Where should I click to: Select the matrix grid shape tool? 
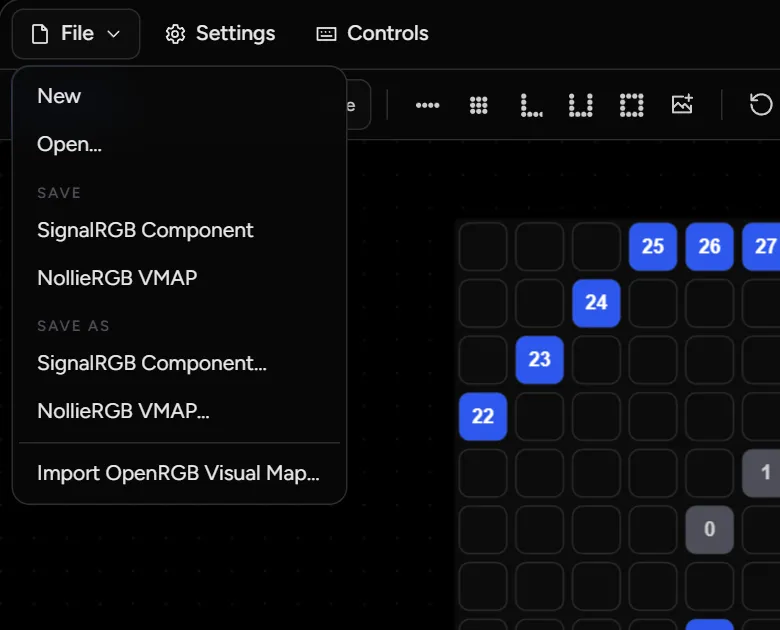click(479, 105)
